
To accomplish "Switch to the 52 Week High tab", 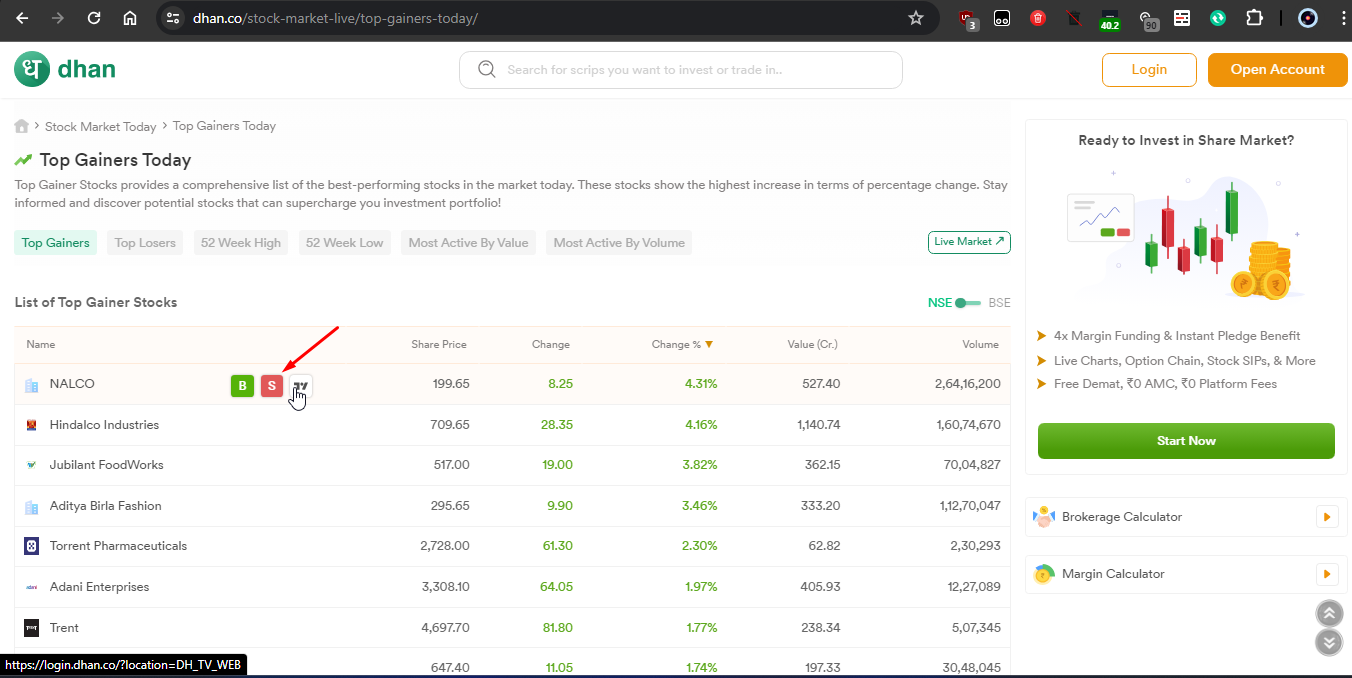I will (x=241, y=243).
